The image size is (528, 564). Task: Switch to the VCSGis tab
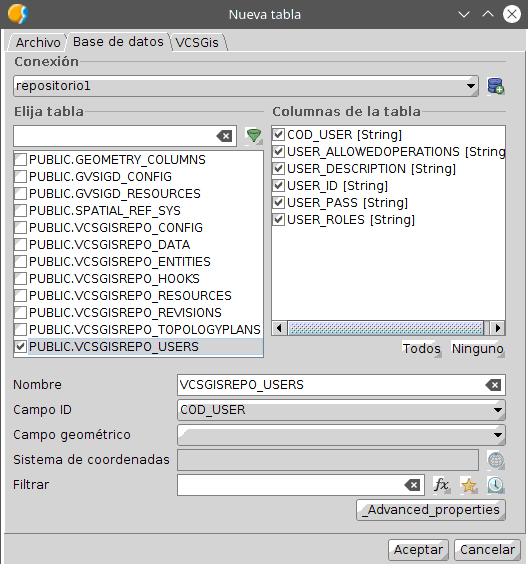[197, 42]
